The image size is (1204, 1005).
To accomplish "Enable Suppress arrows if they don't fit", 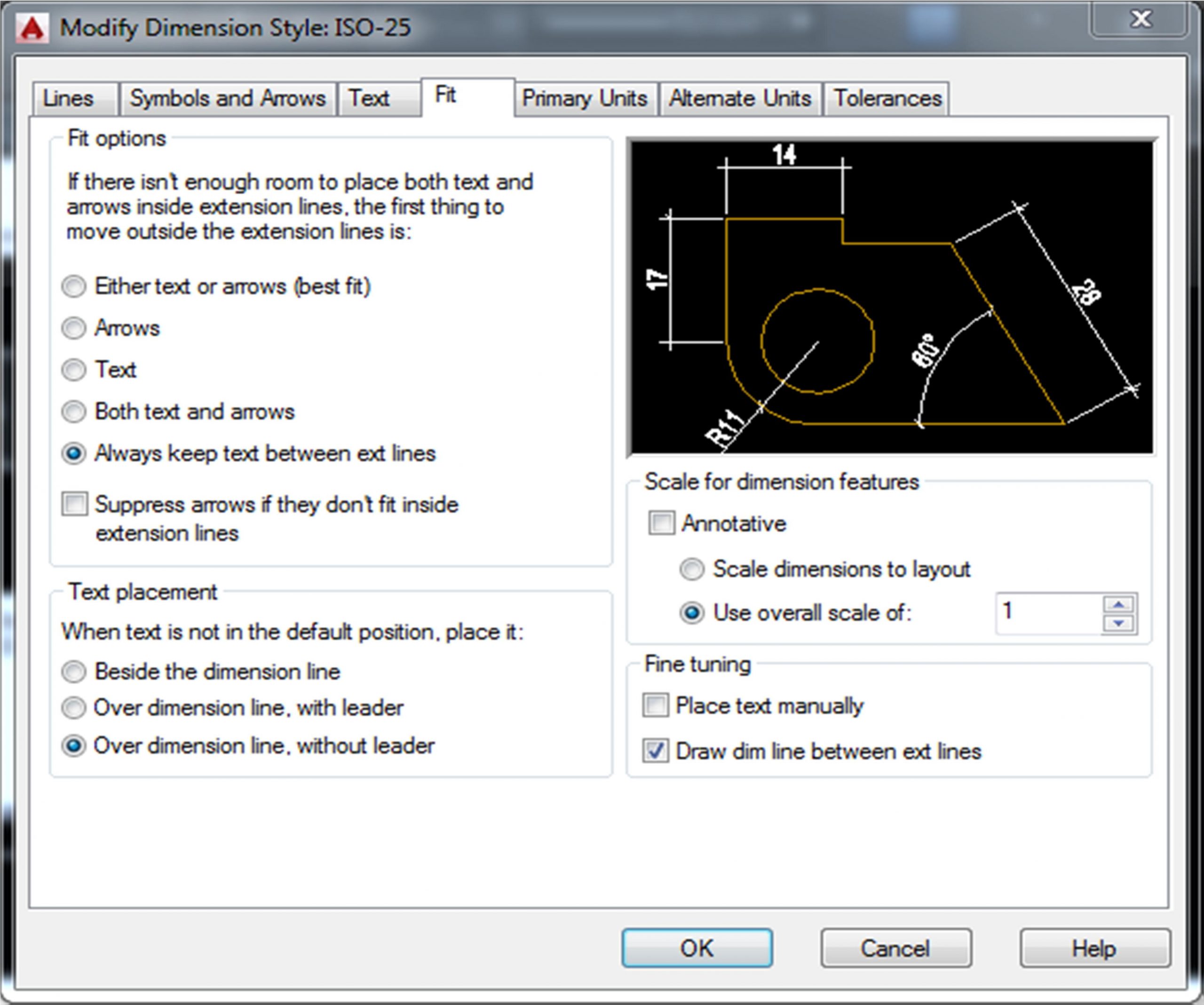I will click(75, 505).
